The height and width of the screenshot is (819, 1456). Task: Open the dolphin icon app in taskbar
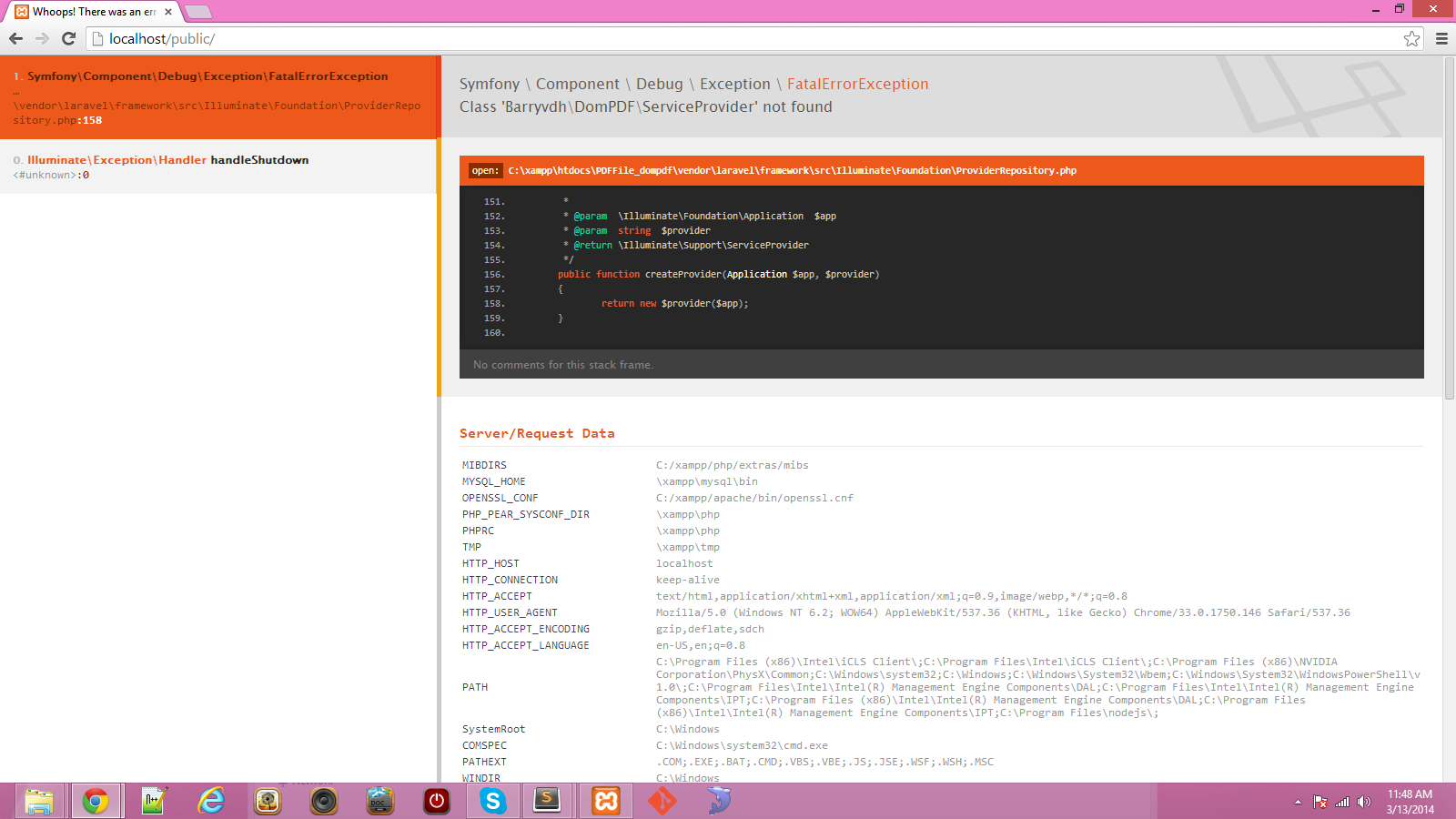(x=719, y=801)
